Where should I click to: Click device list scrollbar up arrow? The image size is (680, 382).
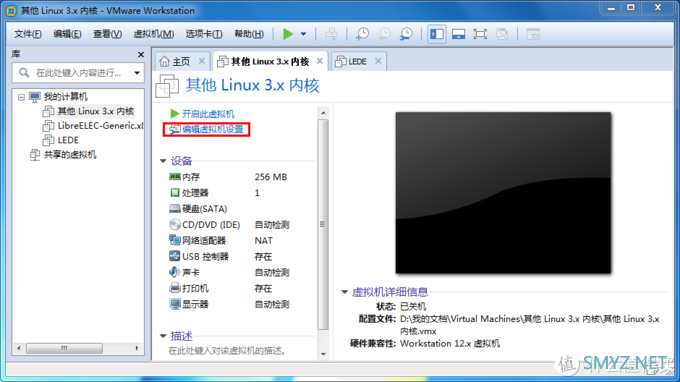(x=323, y=113)
